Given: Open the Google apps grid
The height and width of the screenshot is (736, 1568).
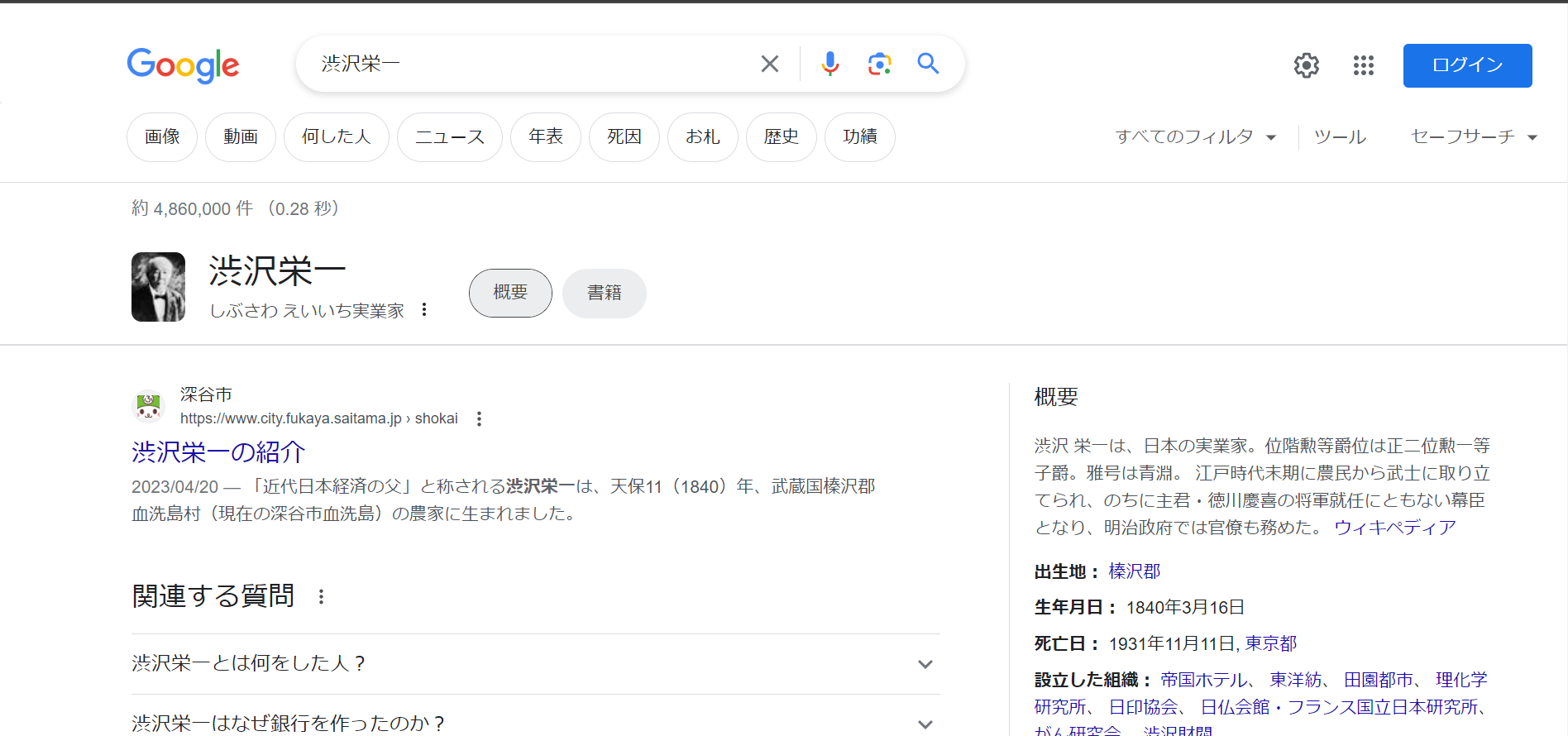Looking at the screenshot, I should click(x=1364, y=65).
